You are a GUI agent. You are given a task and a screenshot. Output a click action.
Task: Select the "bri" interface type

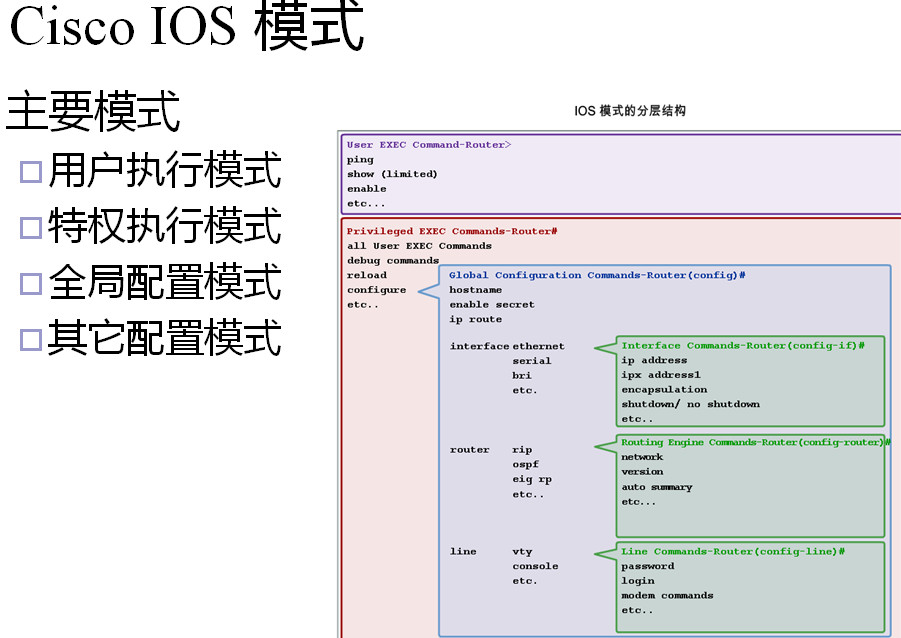tap(522, 376)
